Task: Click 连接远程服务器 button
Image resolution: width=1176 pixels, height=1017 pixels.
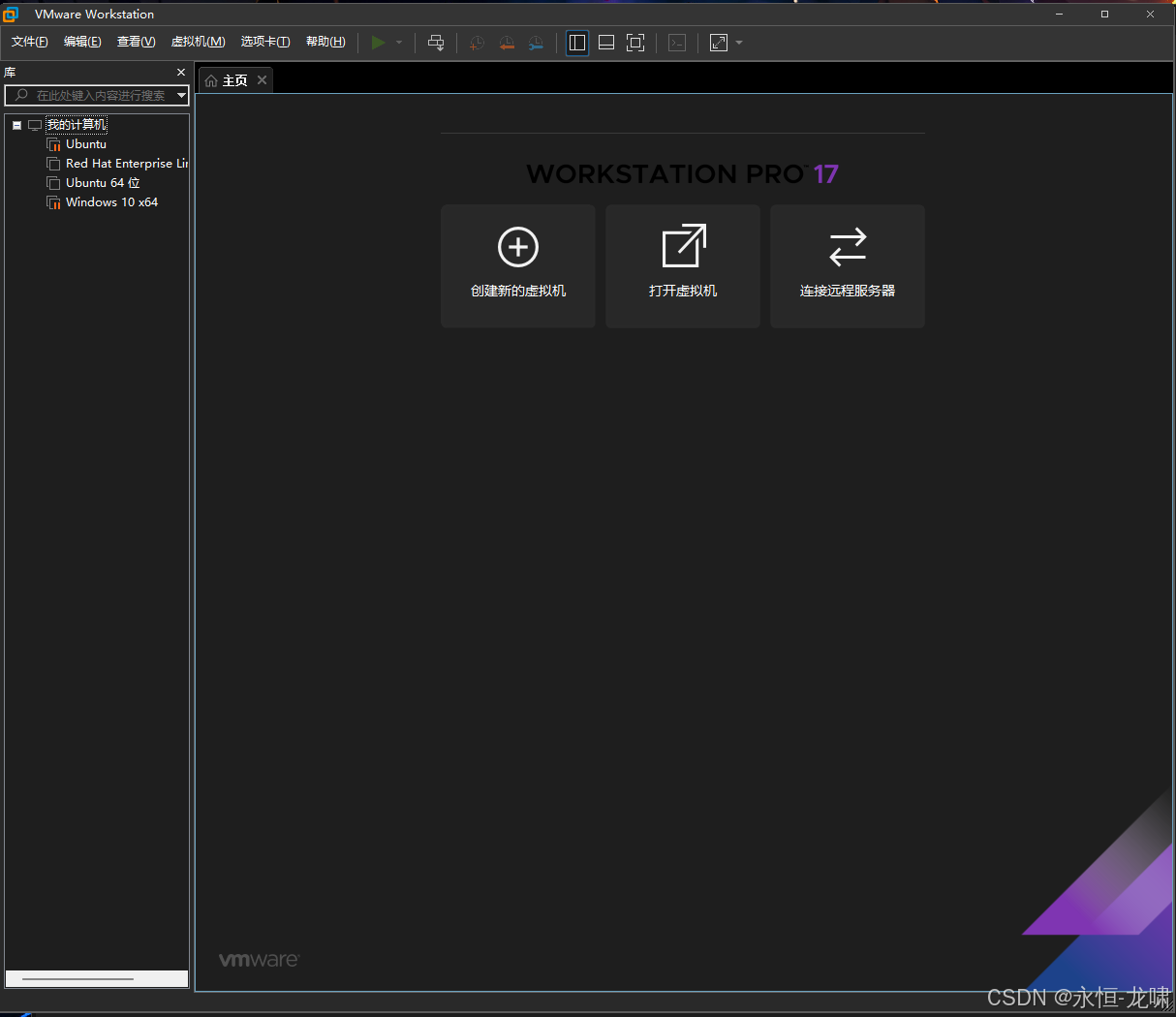Action: (848, 266)
